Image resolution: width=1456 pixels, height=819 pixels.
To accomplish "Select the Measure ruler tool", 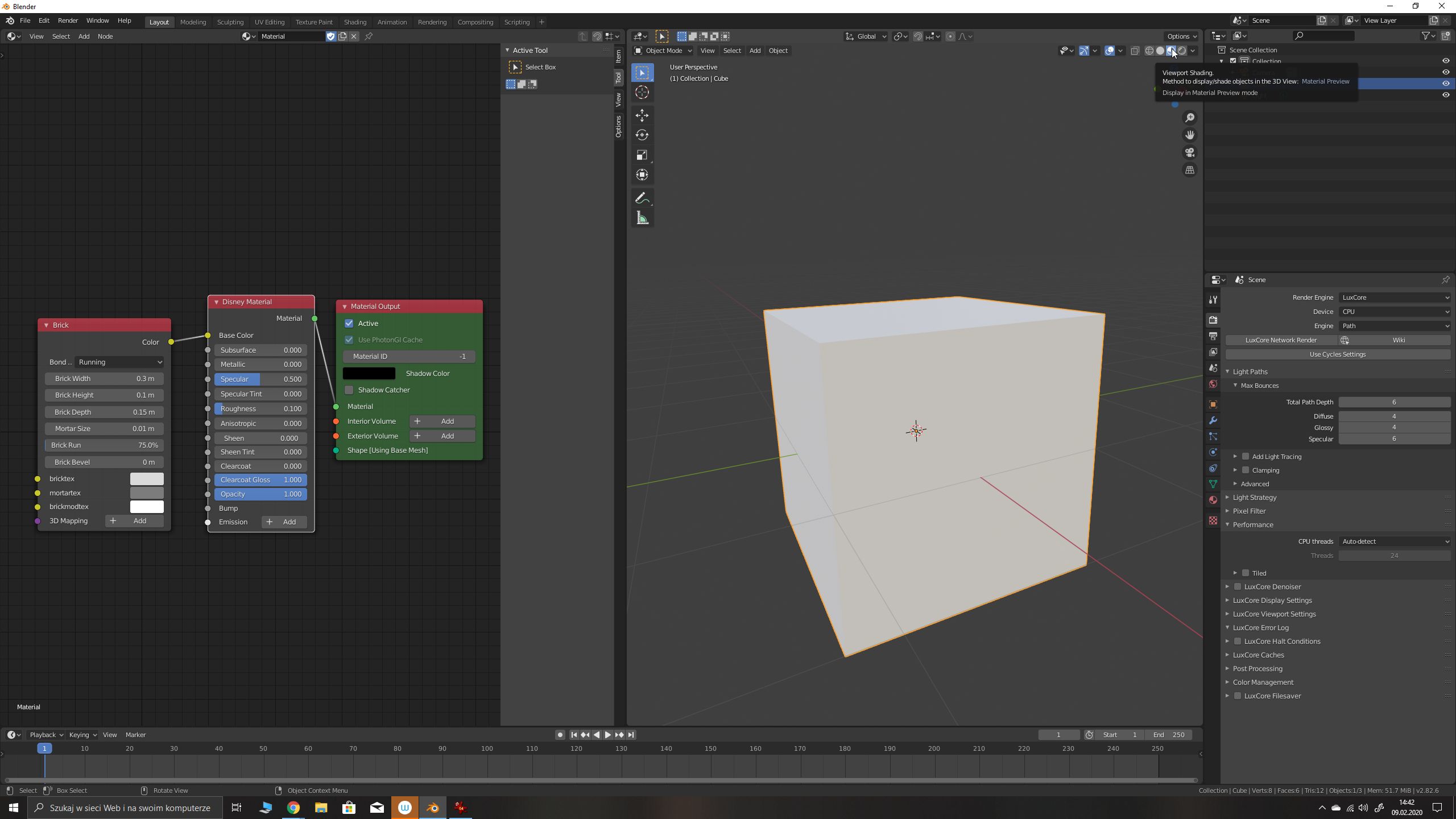I will pyautogui.click(x=642, y=218).
